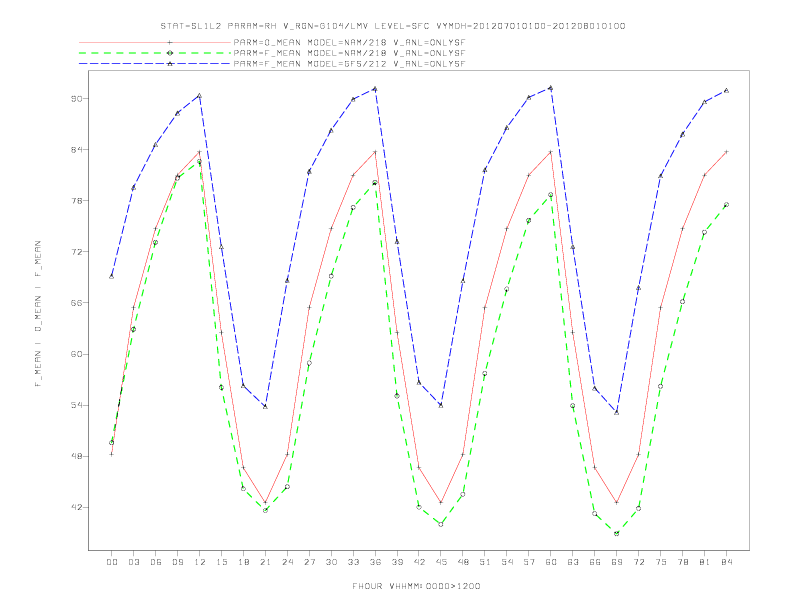The width and height of the screenshot is (792, 612).
Task: Click y-axis tick label 54
Action: (76, 405)
